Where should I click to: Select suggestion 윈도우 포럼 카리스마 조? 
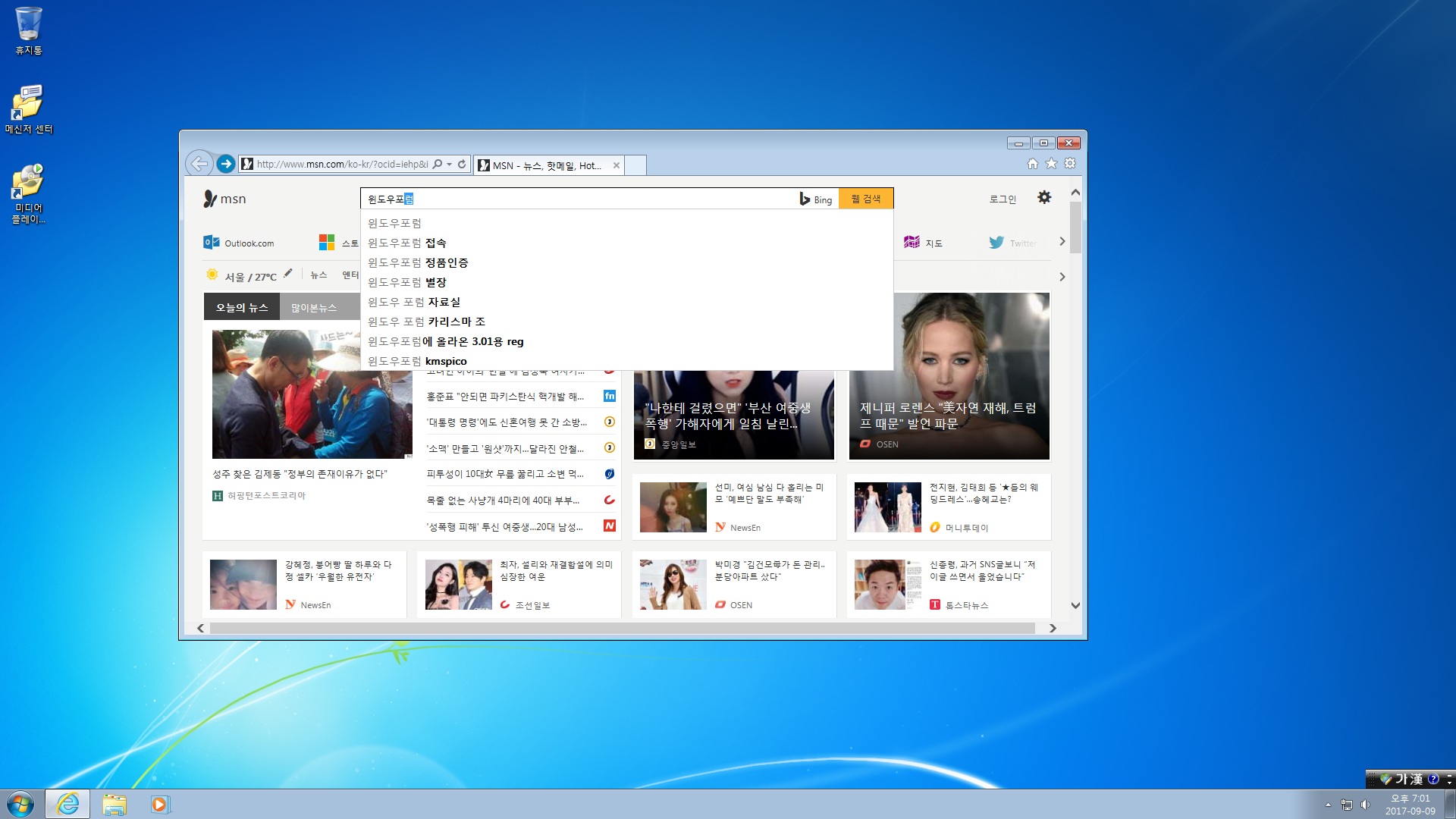(627, 322)
